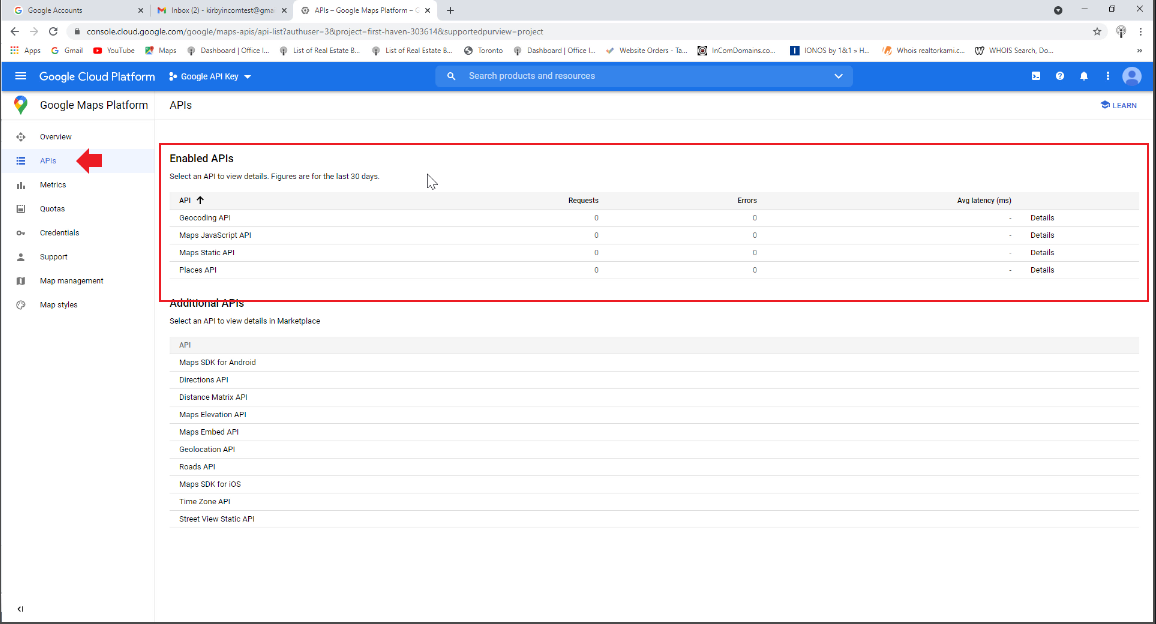The image size is (1156, 624).
Task: Collapse the left sidebar with bottom arrow
Action: pos(21,609)
